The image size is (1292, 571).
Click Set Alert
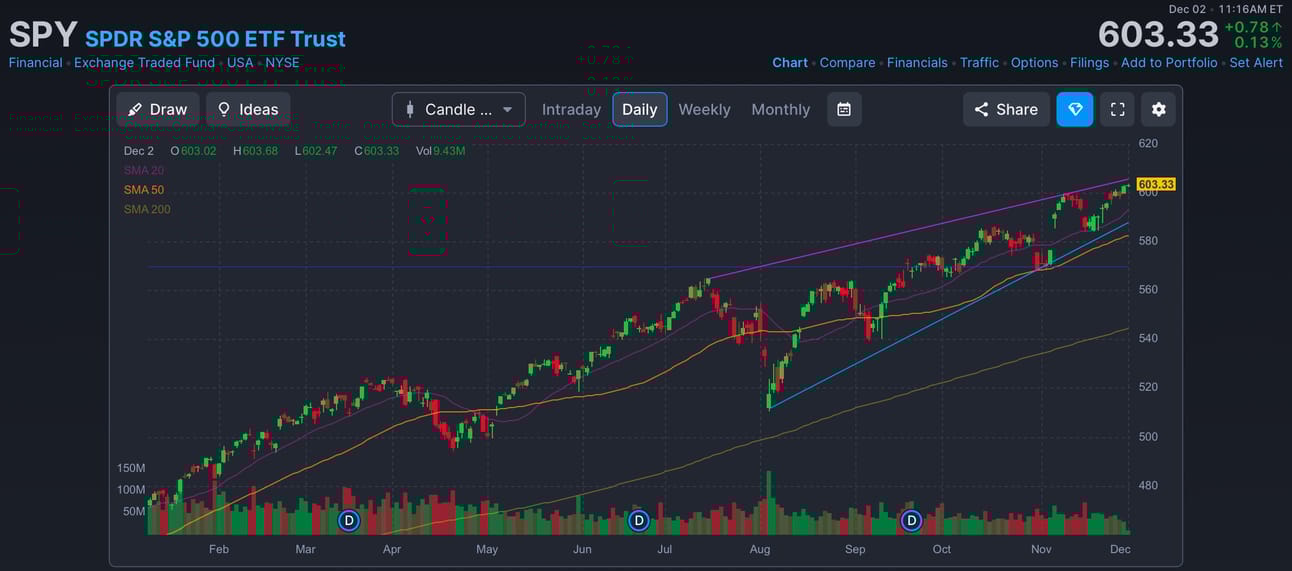click(x=1256, y=62)
